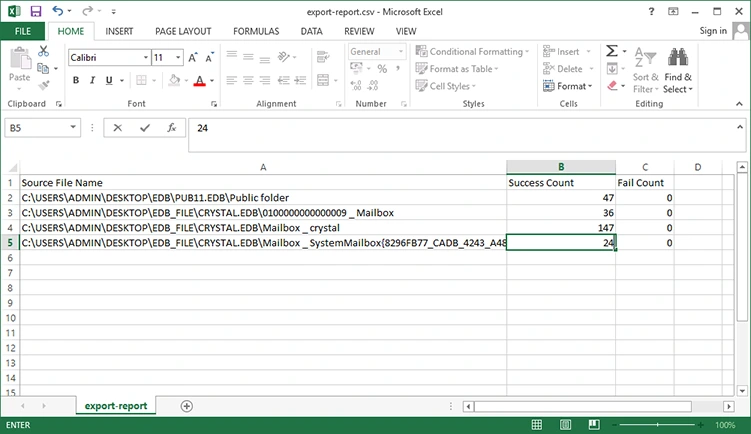Screen dimensions: 751x434
Task: Open Excel Help question mark
Action: (651, 11)
